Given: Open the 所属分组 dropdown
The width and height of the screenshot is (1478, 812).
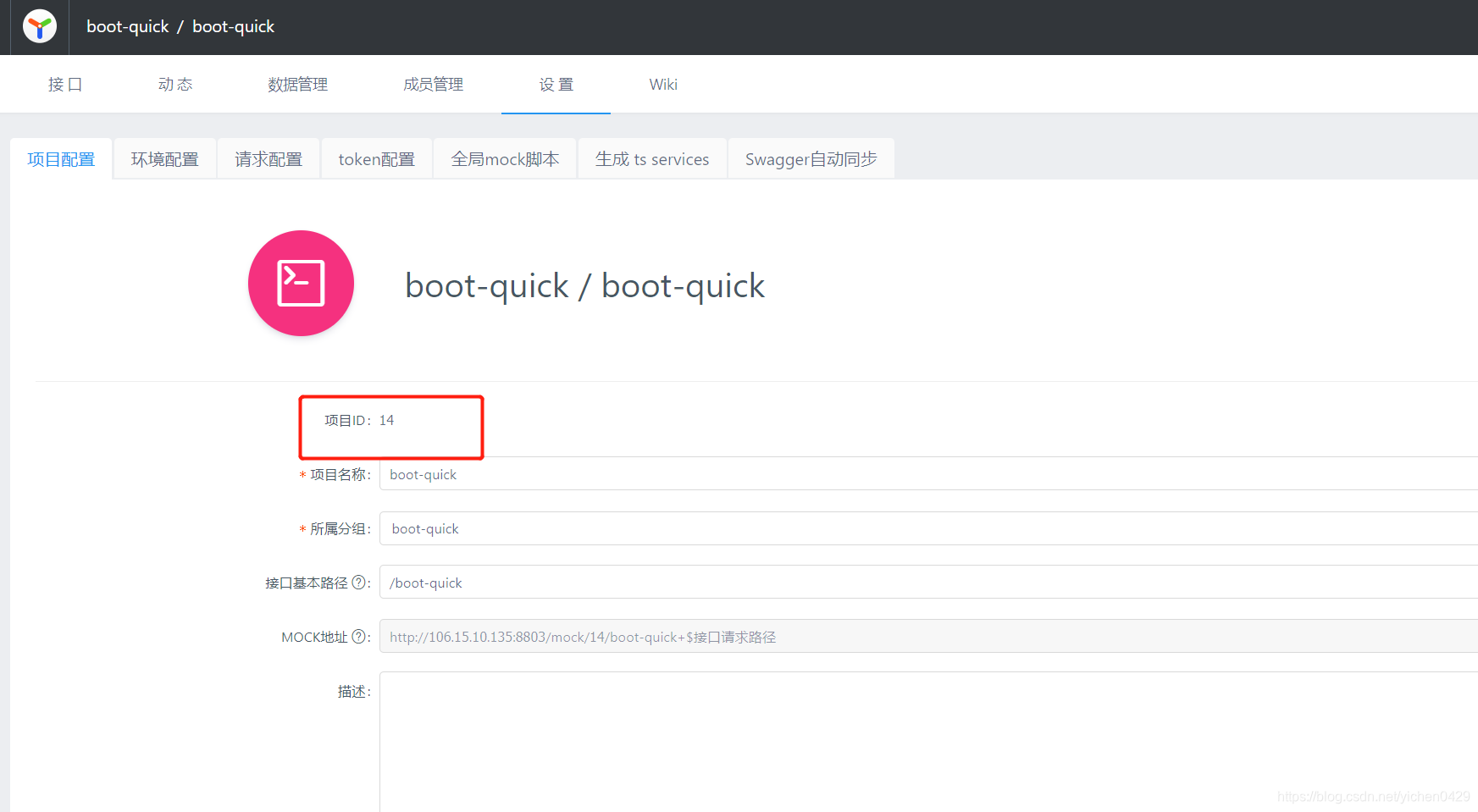Looking at the screenshot, I should coord(928,528).
